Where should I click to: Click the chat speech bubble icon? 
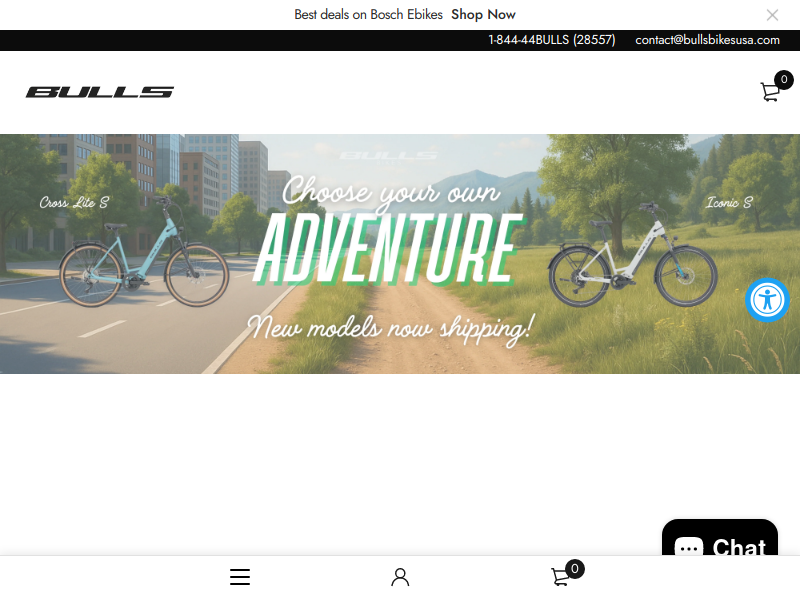[x=689, y=547]
